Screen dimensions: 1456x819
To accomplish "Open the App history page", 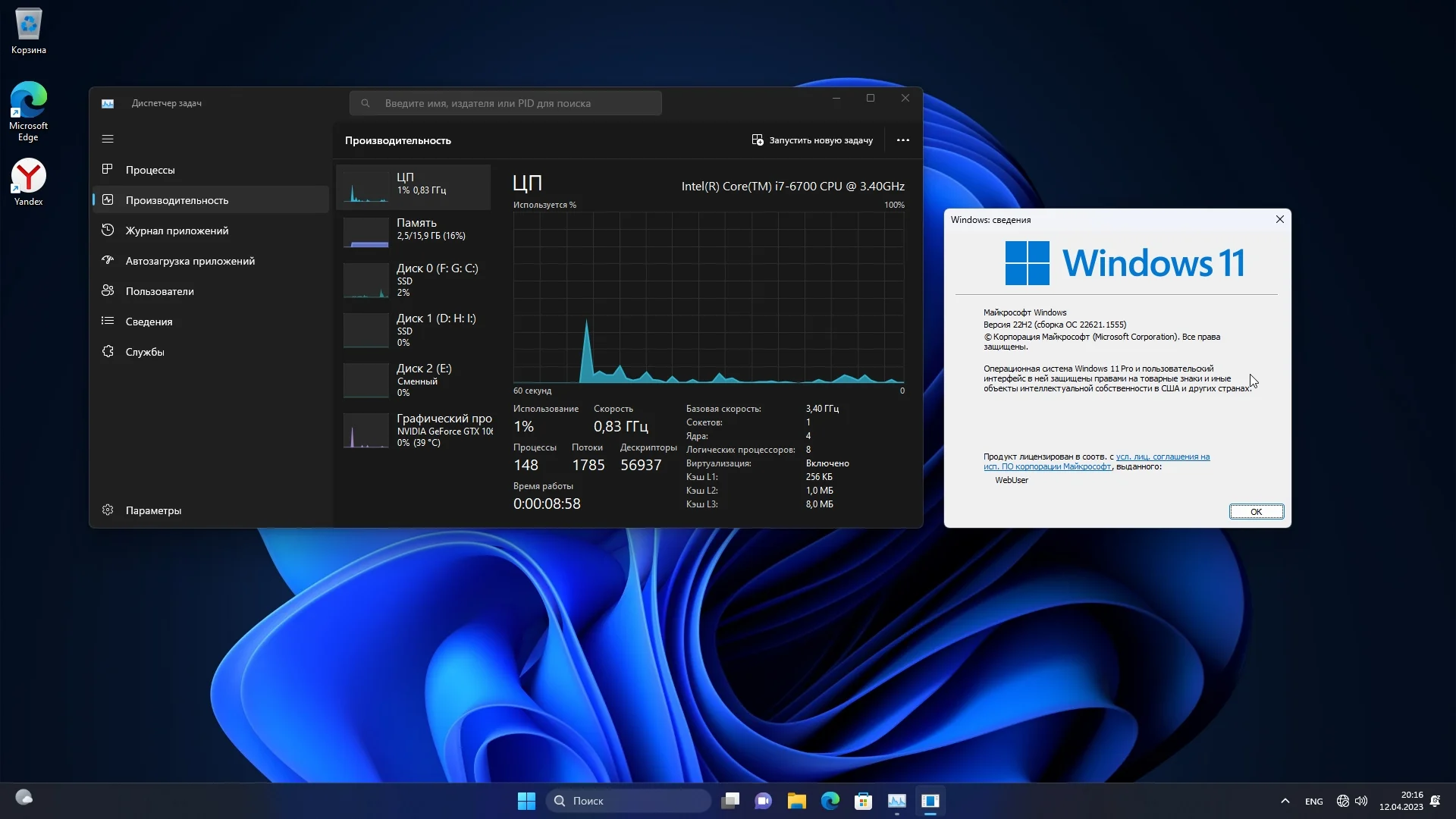I will [x=177, y=231].
